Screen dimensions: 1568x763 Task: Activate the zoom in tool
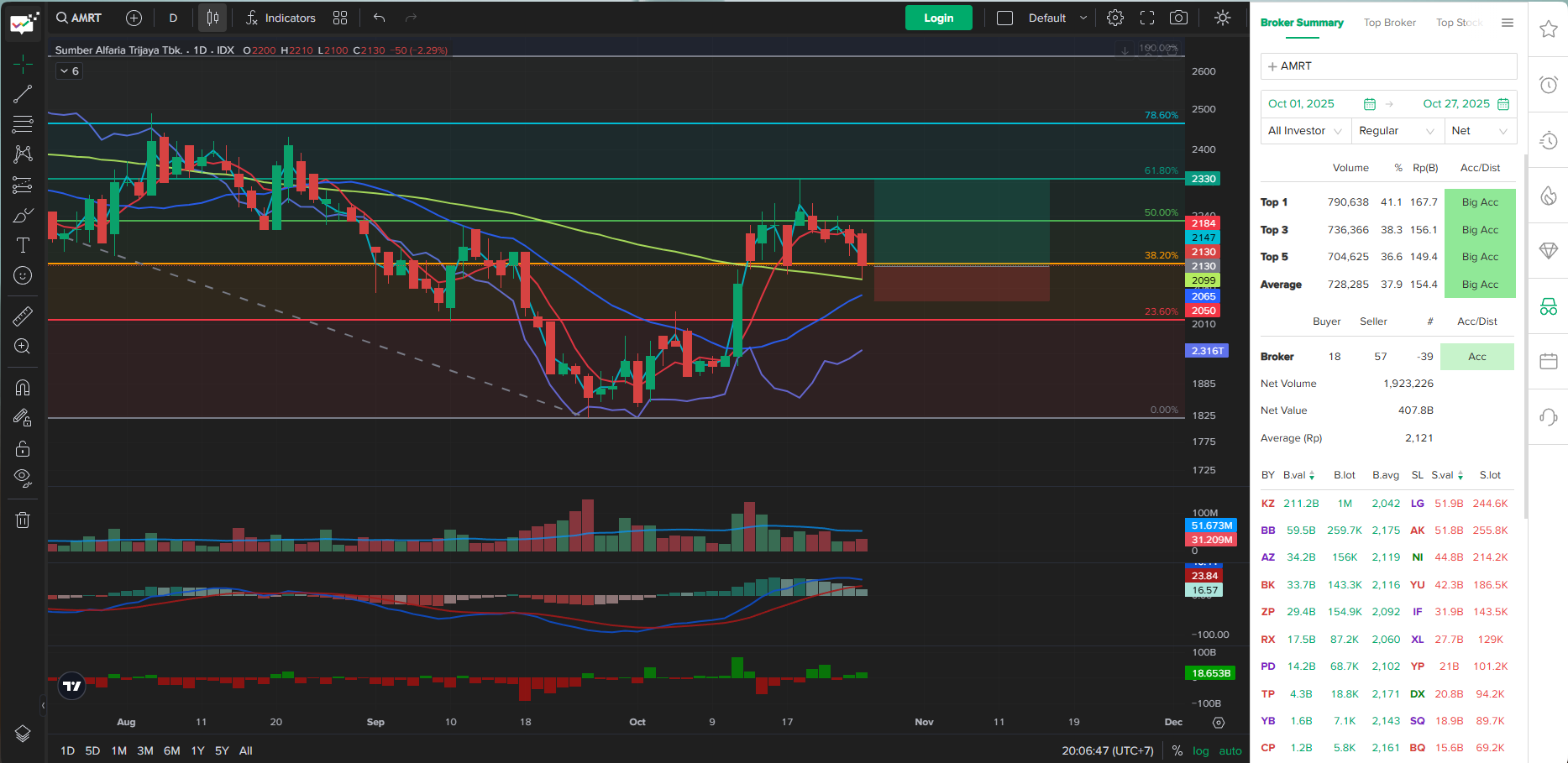[23, 347]
